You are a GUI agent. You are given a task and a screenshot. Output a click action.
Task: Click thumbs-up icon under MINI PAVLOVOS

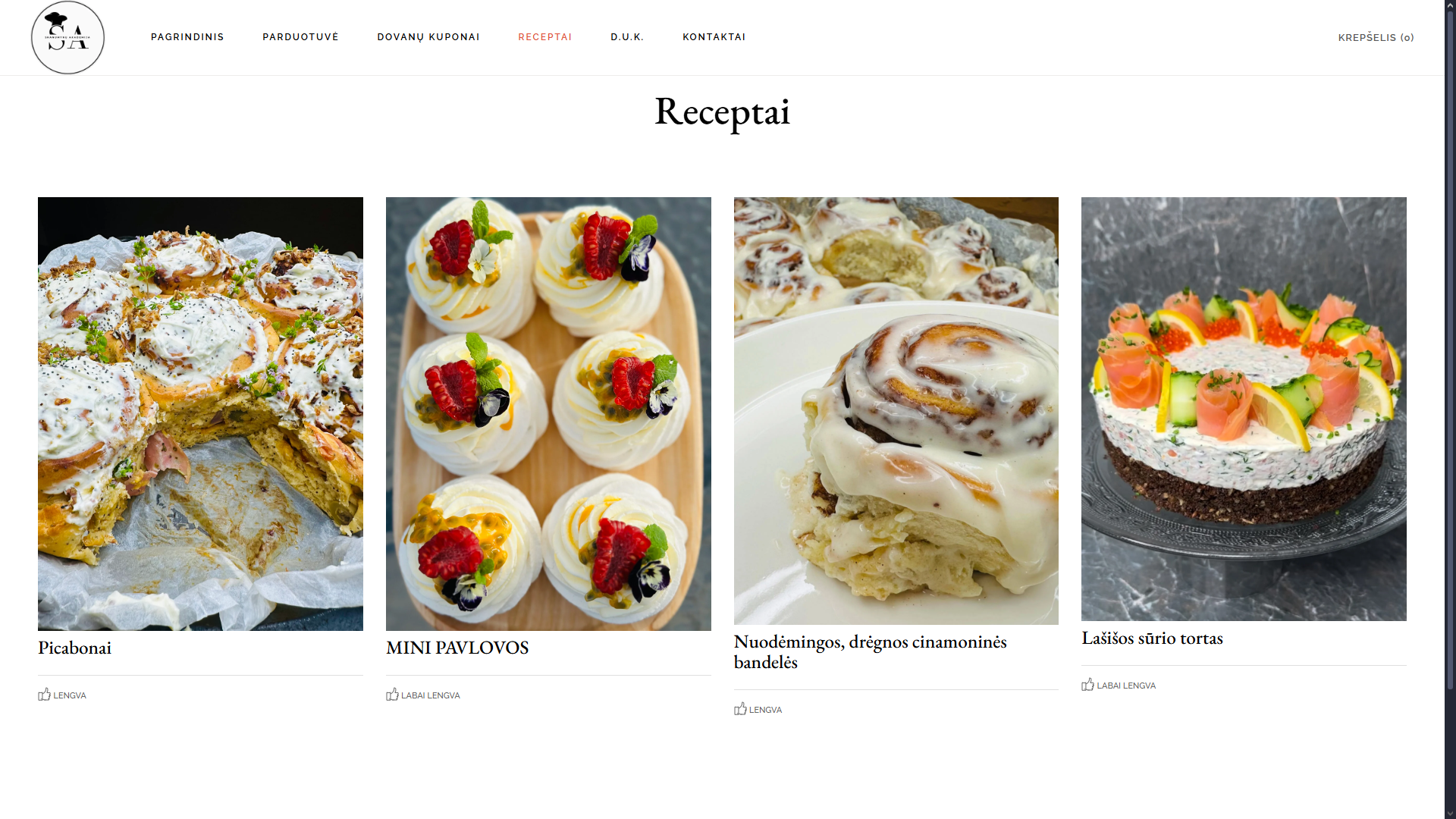392,694
